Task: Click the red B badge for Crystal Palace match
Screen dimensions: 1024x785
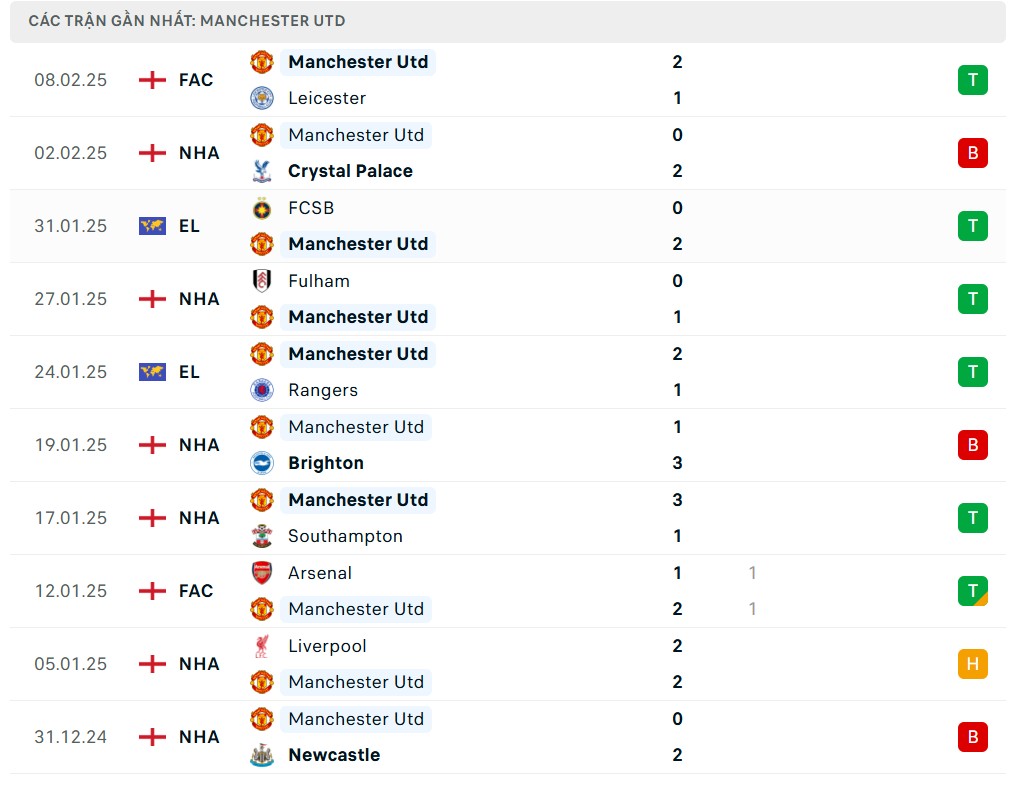Action: click(972, 153)
